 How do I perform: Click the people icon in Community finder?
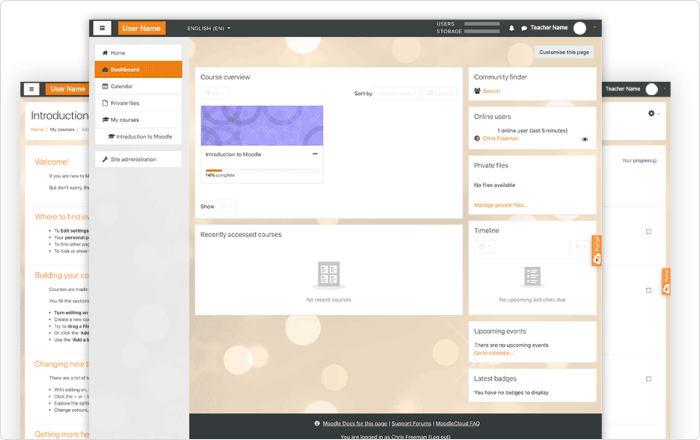coord(477,91)
